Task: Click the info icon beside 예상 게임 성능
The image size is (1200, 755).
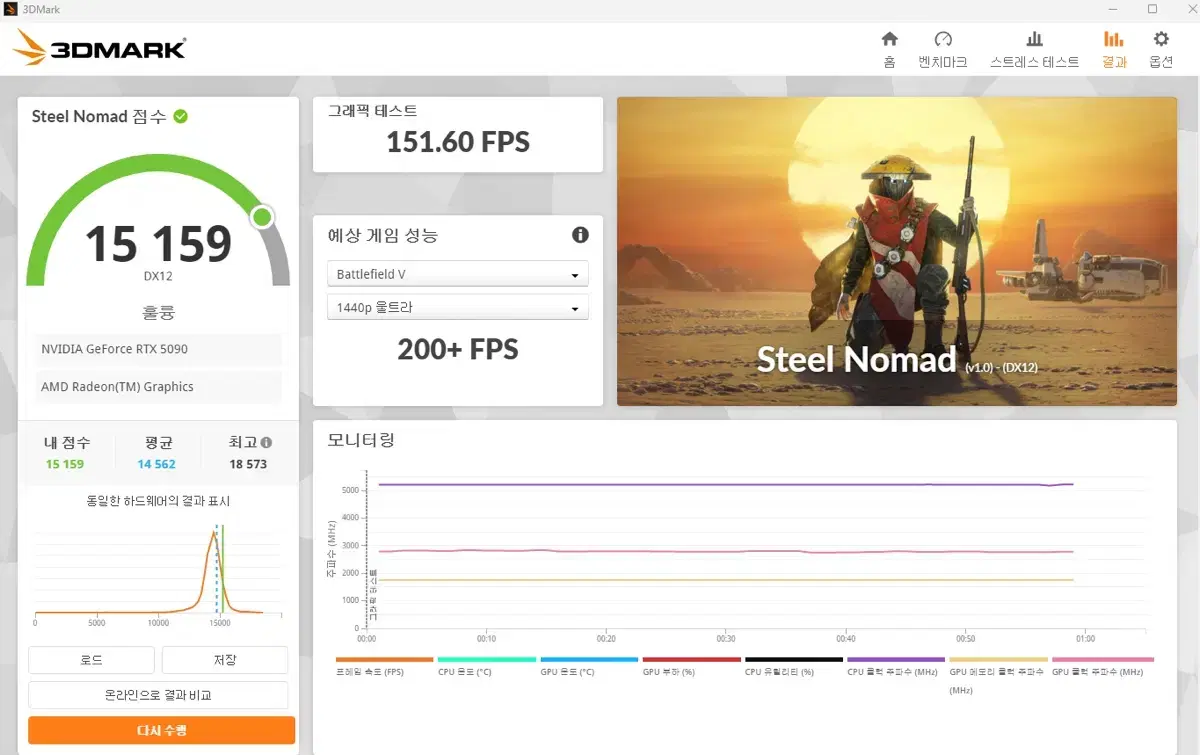Action: coord(580,235)
